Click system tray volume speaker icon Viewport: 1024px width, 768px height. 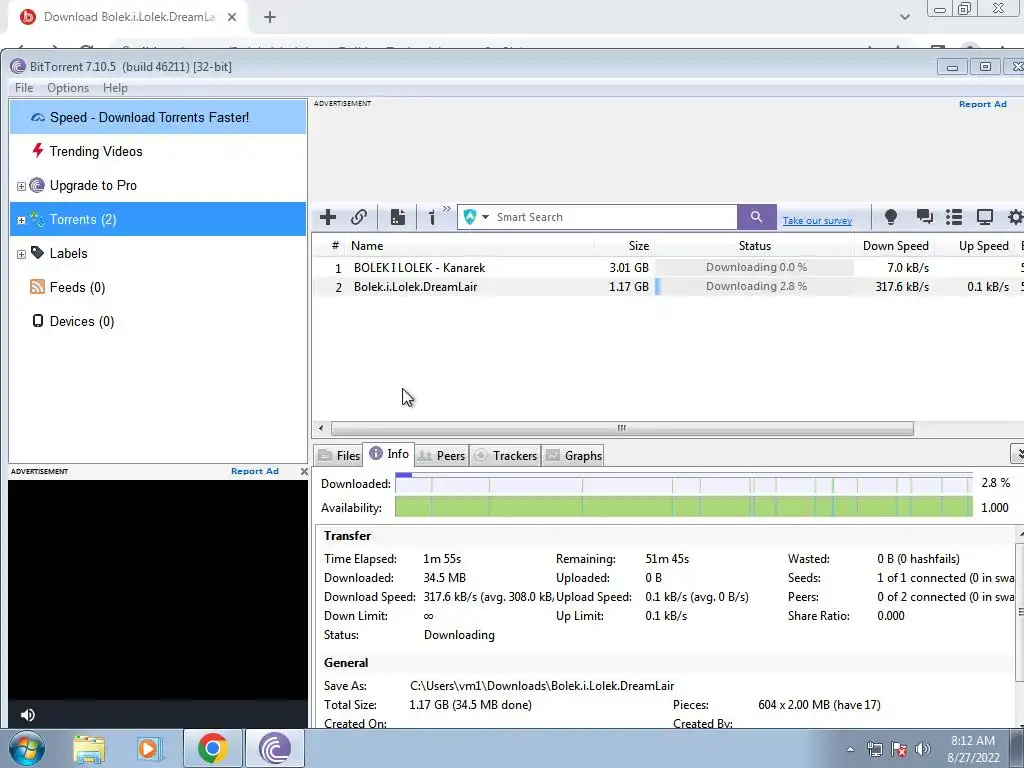pos(923,749)
